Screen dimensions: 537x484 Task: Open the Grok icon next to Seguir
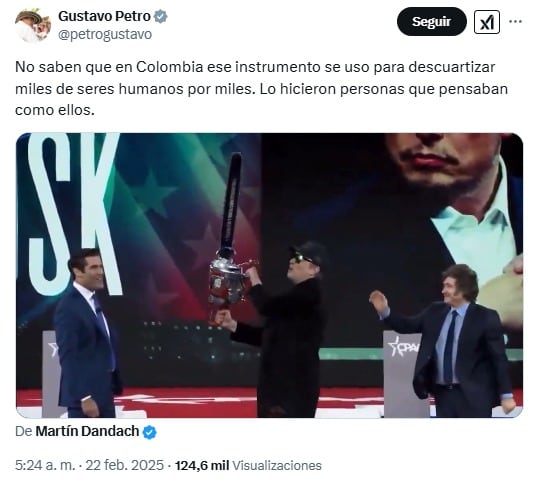[487, 22]
